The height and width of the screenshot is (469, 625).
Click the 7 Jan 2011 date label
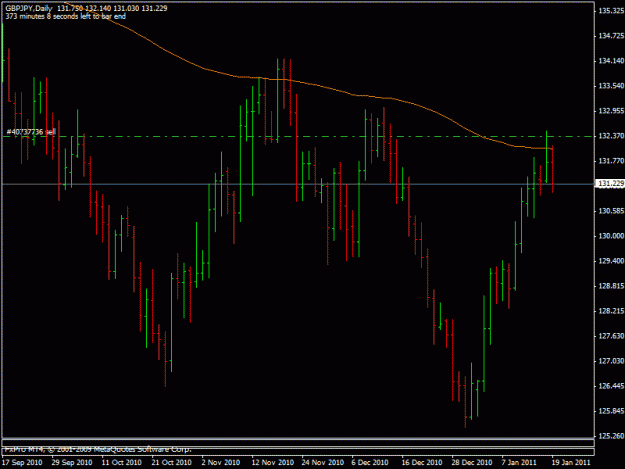[x=519, y=462]
